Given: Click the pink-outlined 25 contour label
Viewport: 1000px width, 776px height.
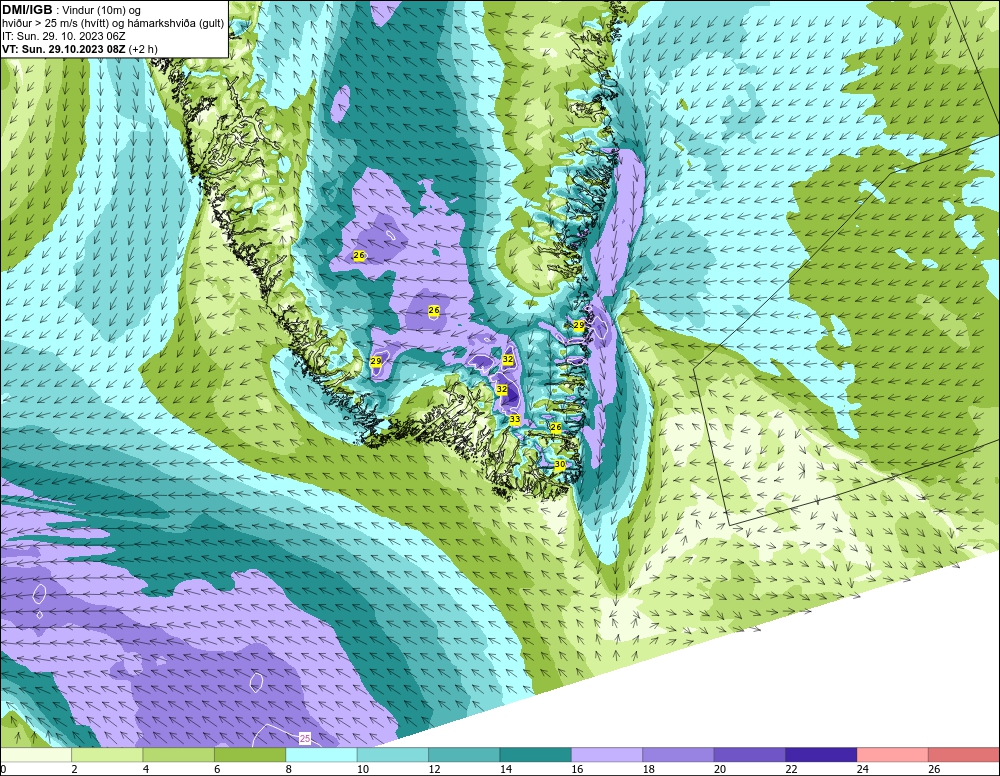Looking at the screenshot, I should (305, 738).
